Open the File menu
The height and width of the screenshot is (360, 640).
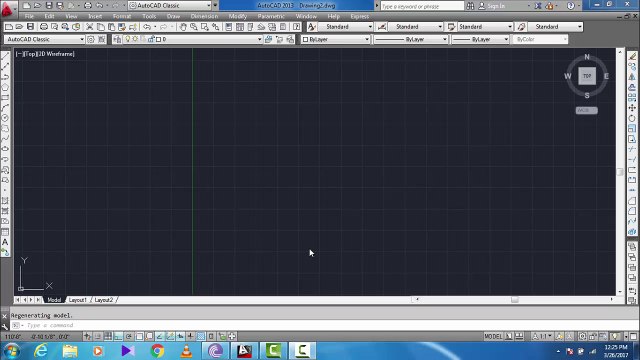tap(29, 16)
